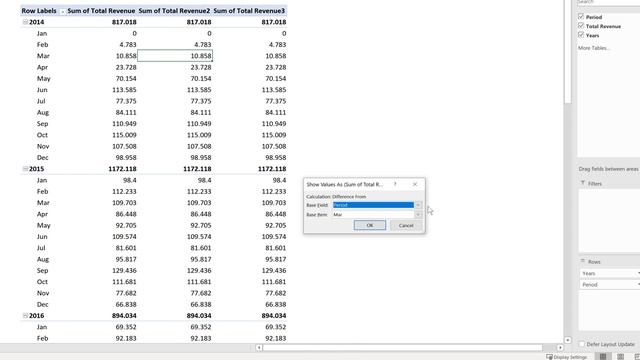Image resolution: width=640 pixels, height=360 pixels.
Task: Select the Sum of Total Revenue3 header
Action: pos(249,11)
